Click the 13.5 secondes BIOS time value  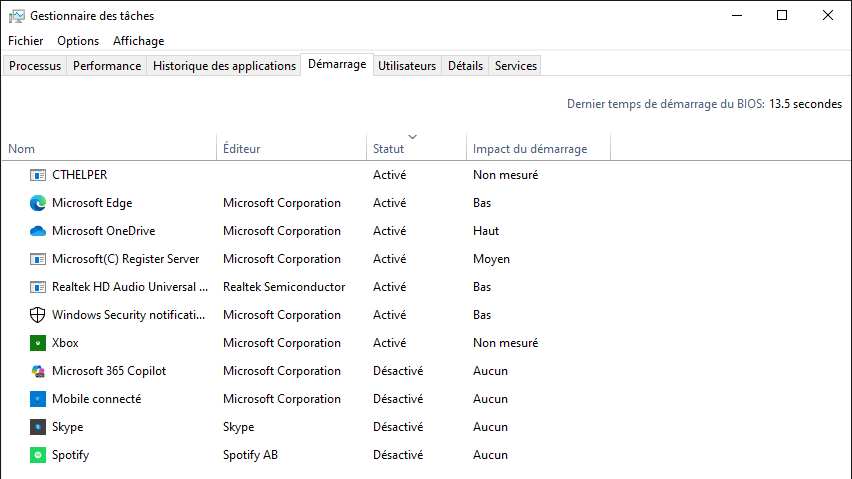click(x=805, y=104)
